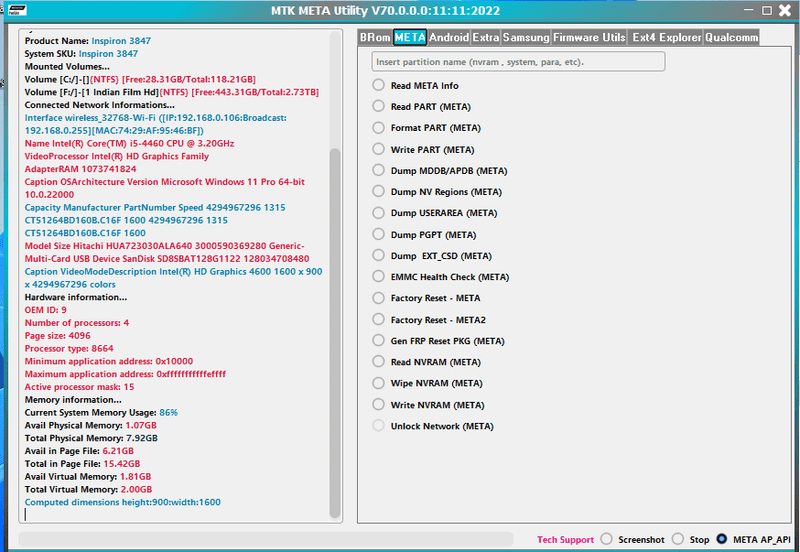This screenshot has width=800, height=552.
Task: Focus the partition name input field
Action: (518, 62)
